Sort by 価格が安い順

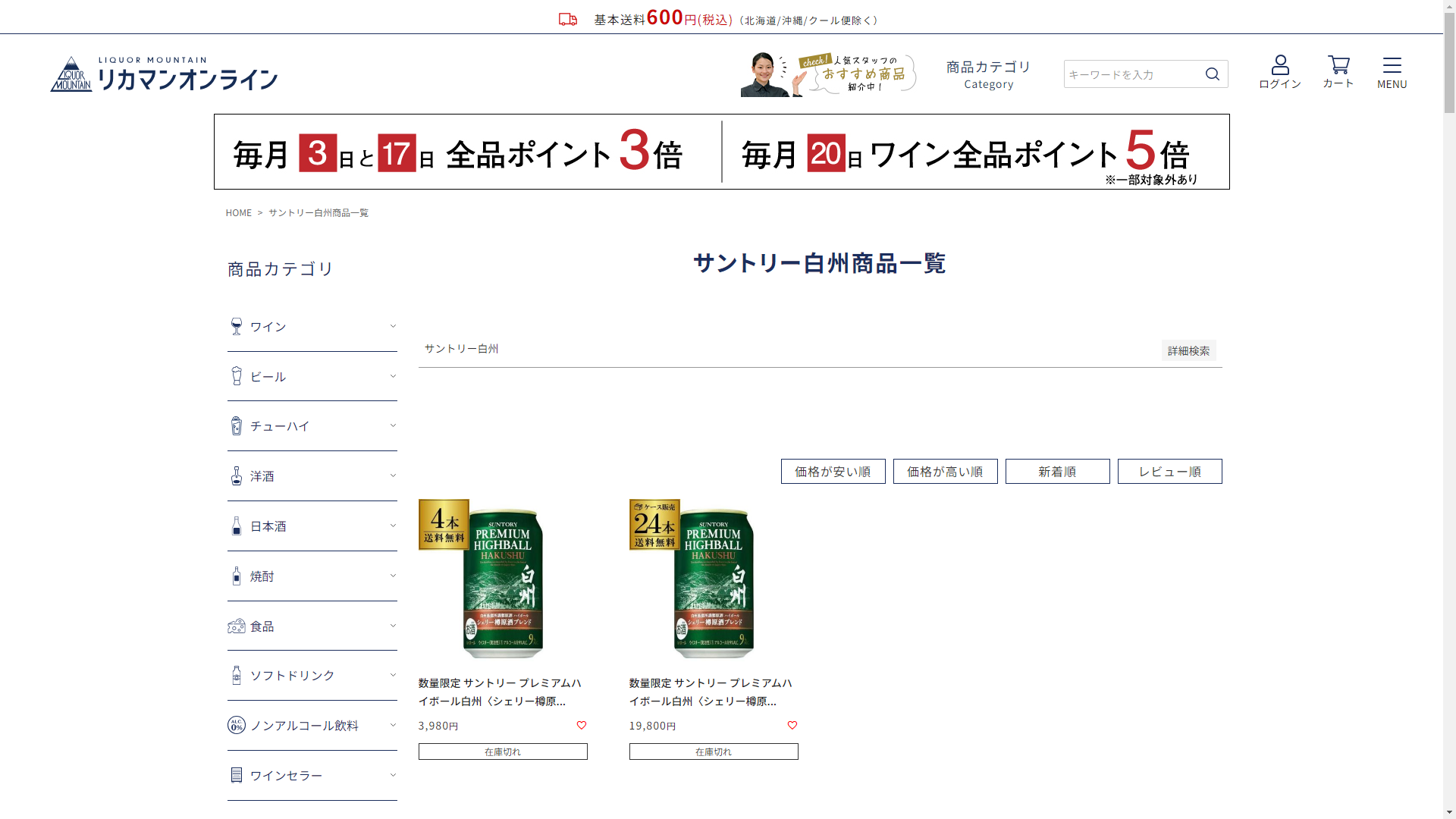click(x=833, y=472)
